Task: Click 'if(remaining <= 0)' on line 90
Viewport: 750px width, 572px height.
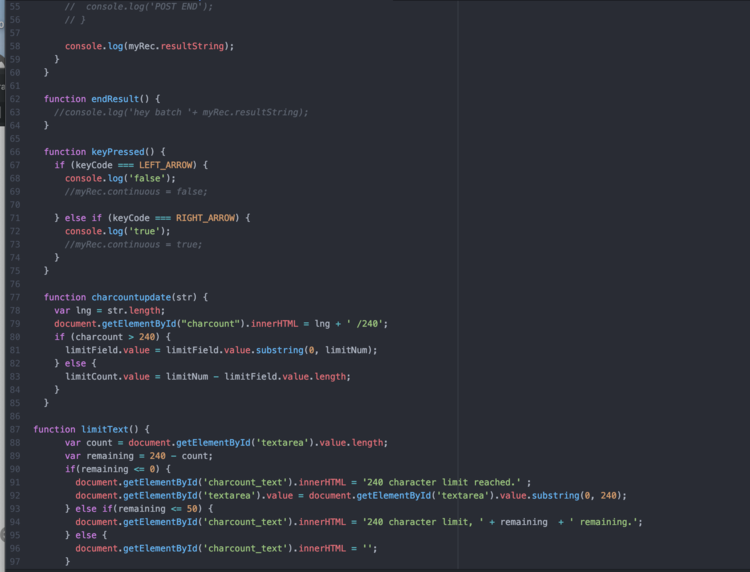Action: point(112,469)
